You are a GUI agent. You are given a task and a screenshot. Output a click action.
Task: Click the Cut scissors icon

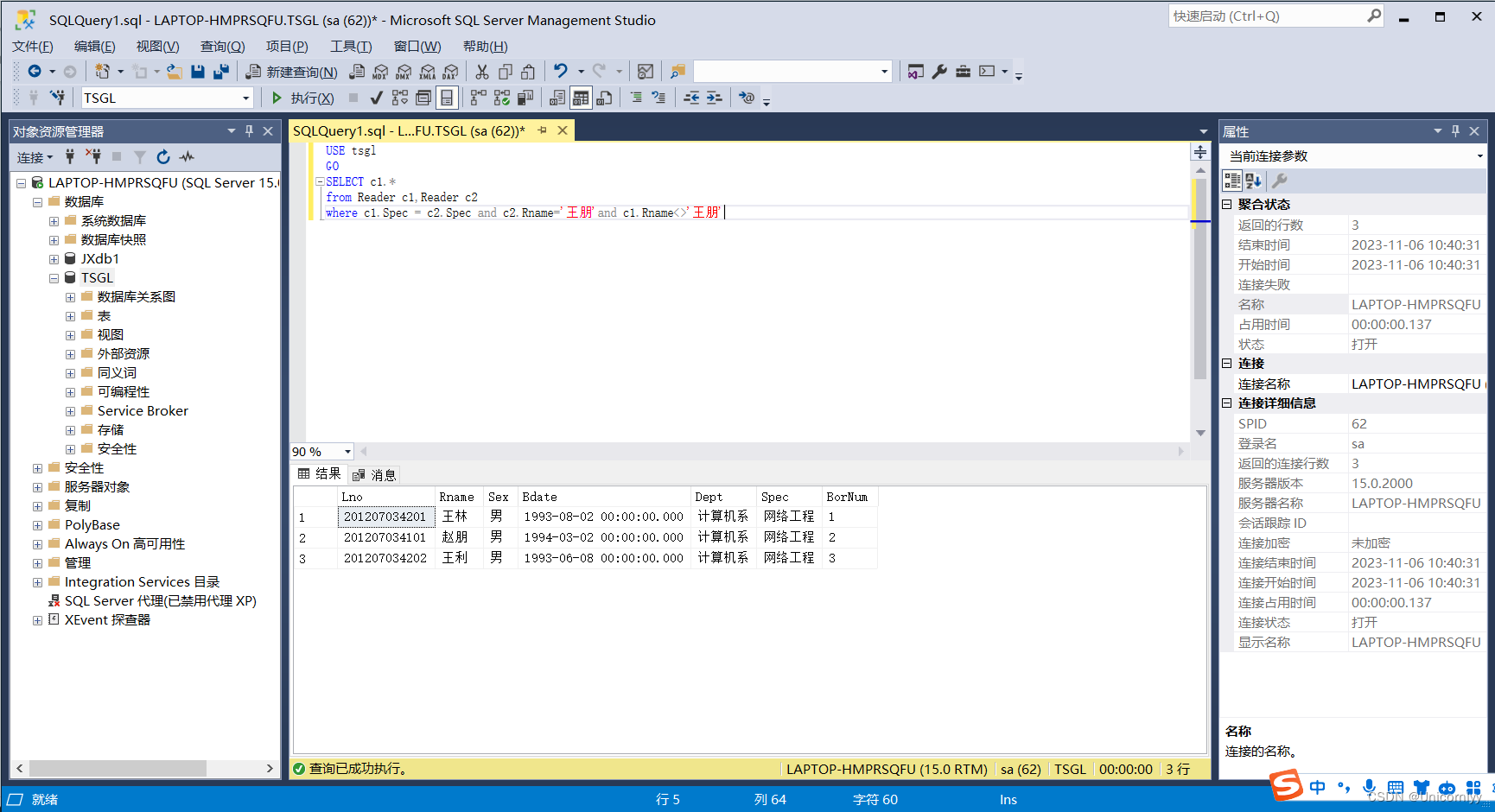pyautogui.click(x=482, y=72)
